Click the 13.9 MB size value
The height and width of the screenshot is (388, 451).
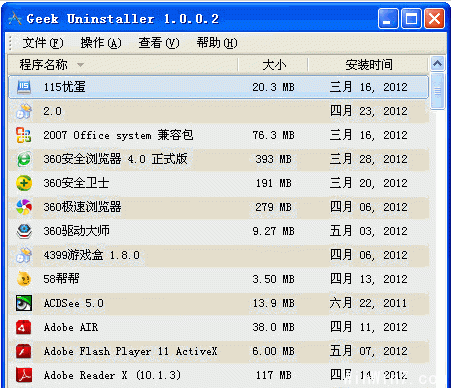click(x=273, y=303)
